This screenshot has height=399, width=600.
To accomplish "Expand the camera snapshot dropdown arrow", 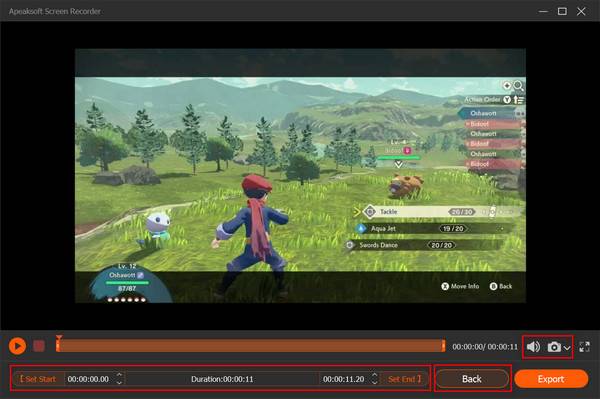I will coord(567,348).
